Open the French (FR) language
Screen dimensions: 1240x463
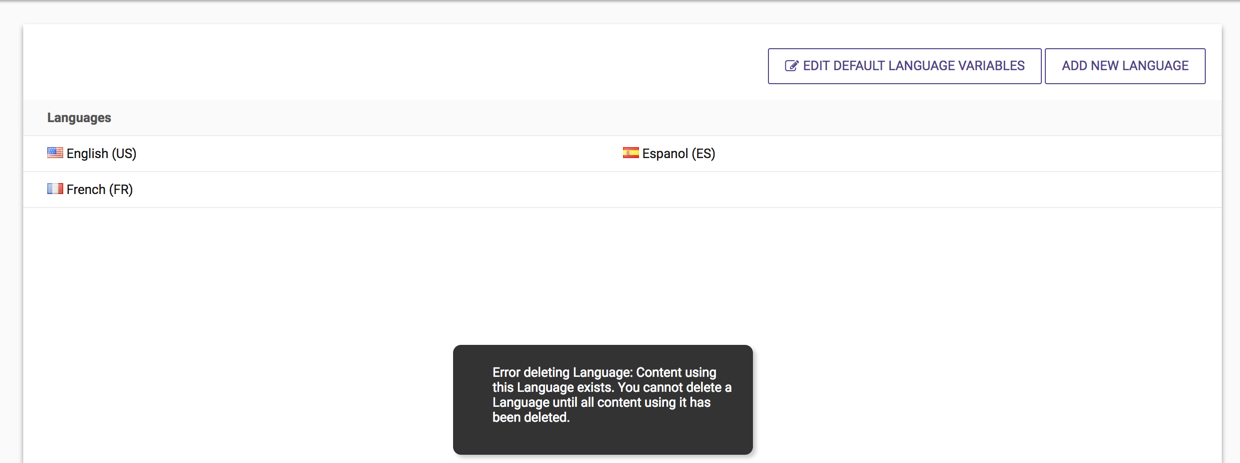99,190
